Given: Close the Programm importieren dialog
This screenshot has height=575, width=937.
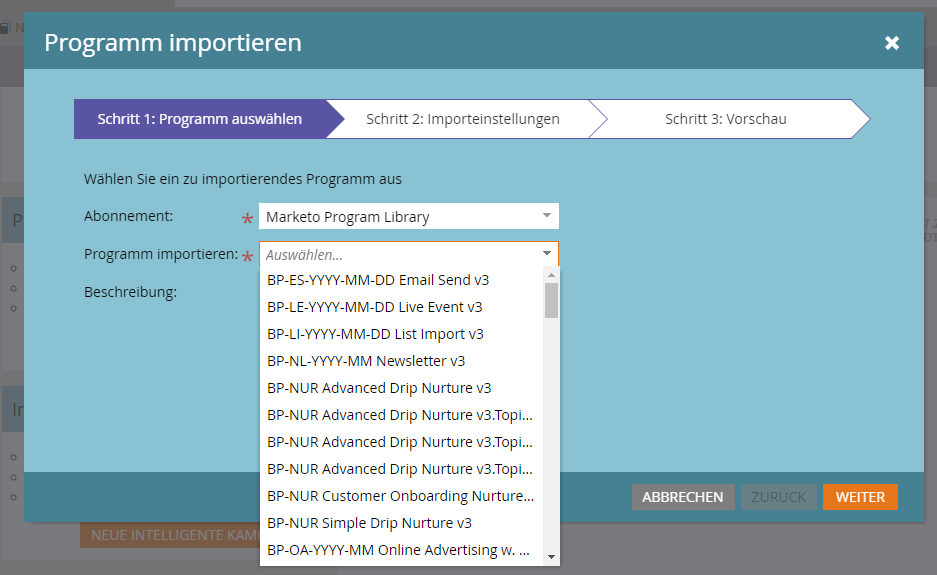Looking at the screenshot, I should click(892, 43).
